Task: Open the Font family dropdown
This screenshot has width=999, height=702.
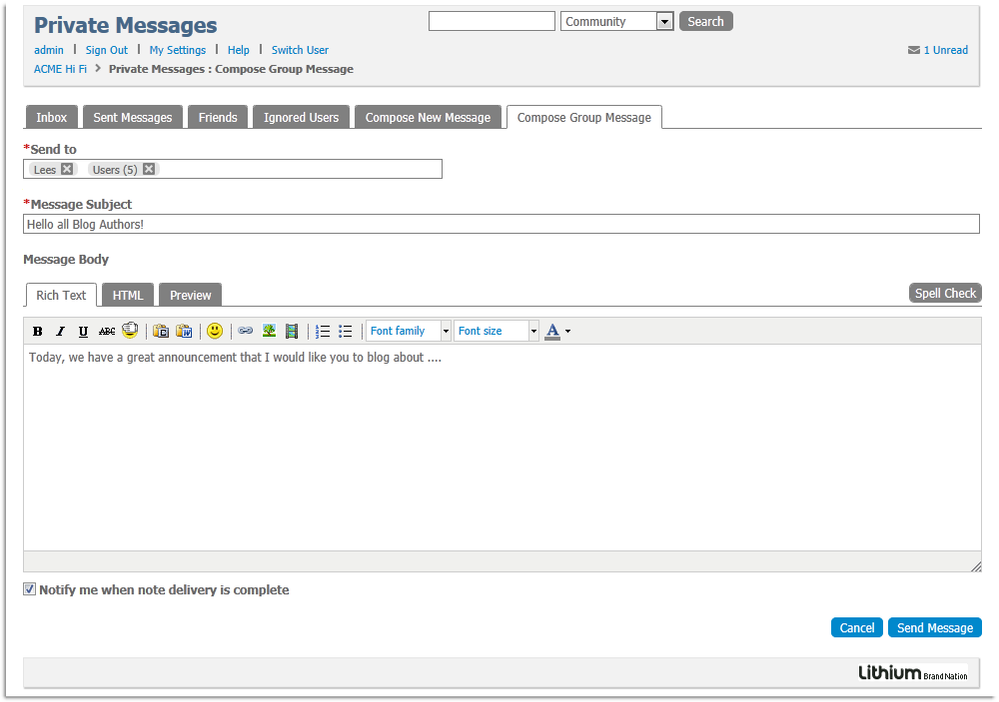Action: 408,331
